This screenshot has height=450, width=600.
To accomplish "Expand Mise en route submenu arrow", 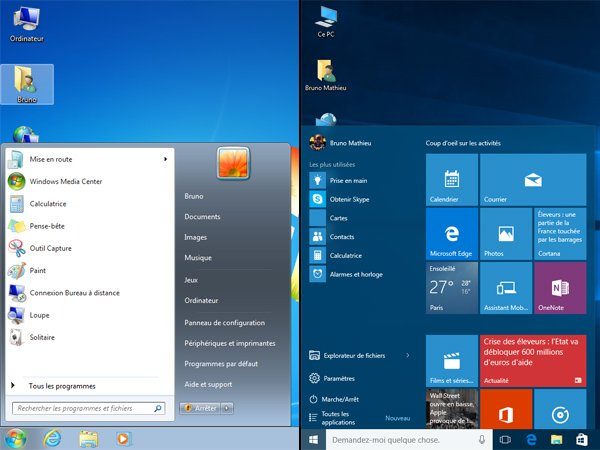I will 165,159.
